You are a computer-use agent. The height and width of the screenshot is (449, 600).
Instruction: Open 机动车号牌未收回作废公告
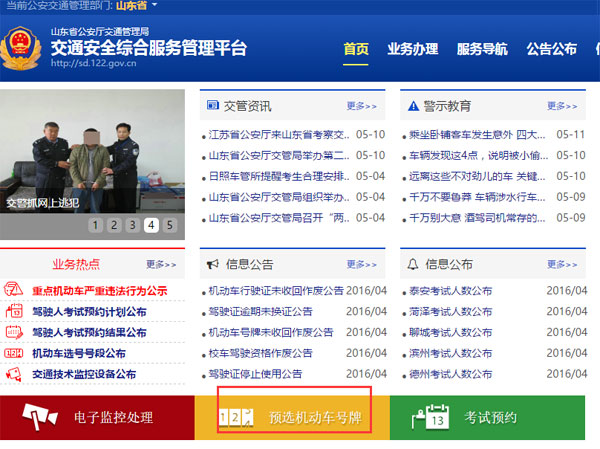pyautogui.click(x=271, y=332)
